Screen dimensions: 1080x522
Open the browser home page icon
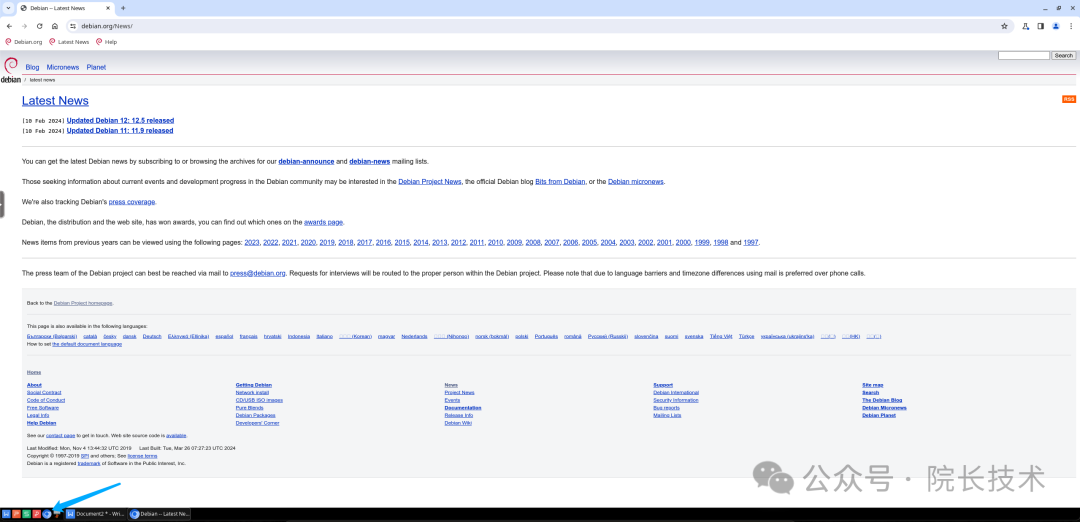coord(54,26)
